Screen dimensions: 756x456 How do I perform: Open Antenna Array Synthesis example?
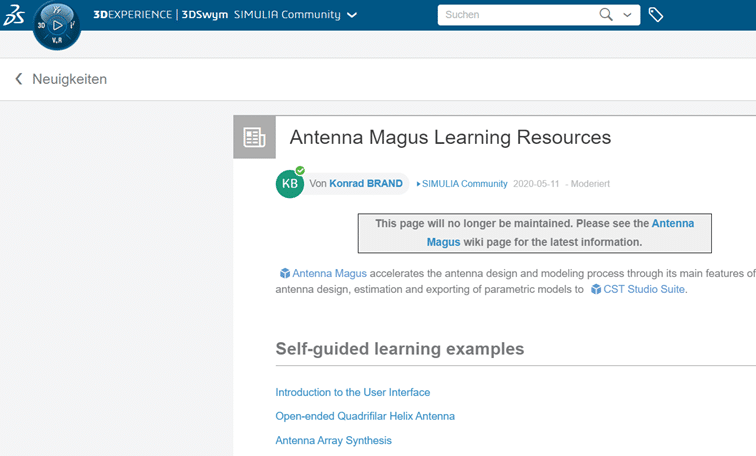tap(333, 440)
